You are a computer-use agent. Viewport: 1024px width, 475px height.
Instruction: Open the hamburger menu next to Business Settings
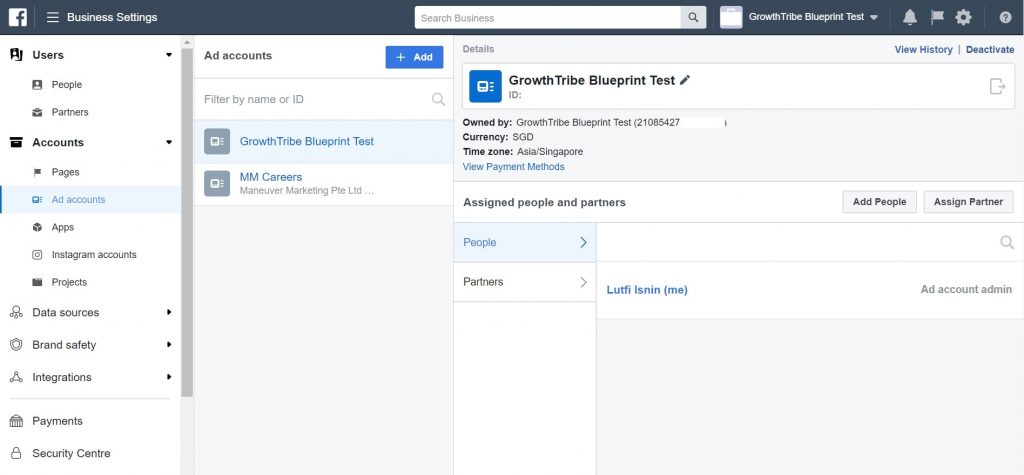pyautogui.click(x=53, y=18)
